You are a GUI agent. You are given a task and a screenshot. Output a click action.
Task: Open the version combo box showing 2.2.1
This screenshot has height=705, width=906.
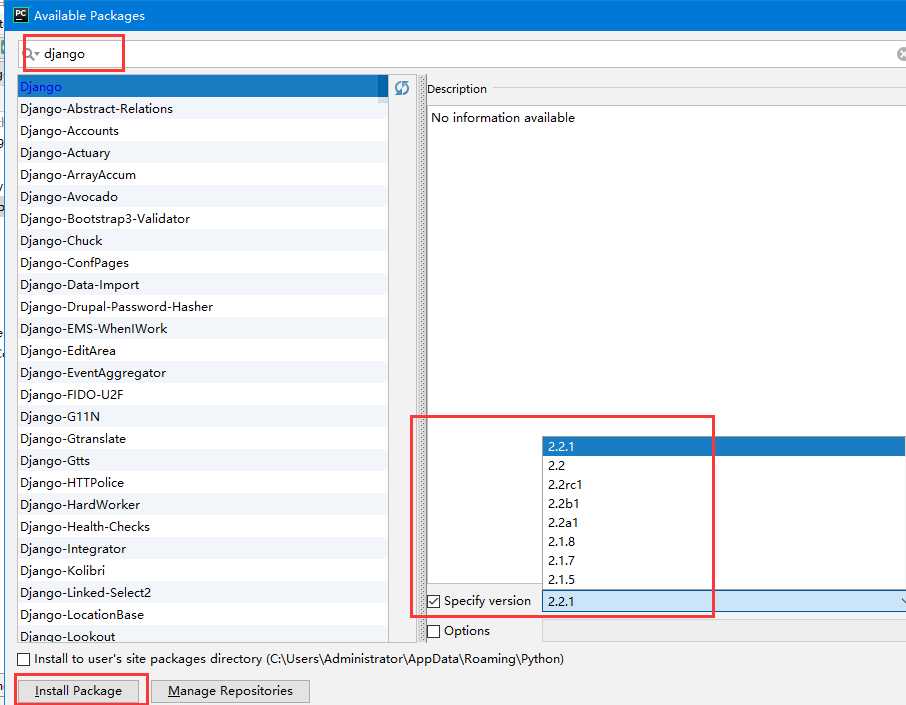tap(724, 601)
